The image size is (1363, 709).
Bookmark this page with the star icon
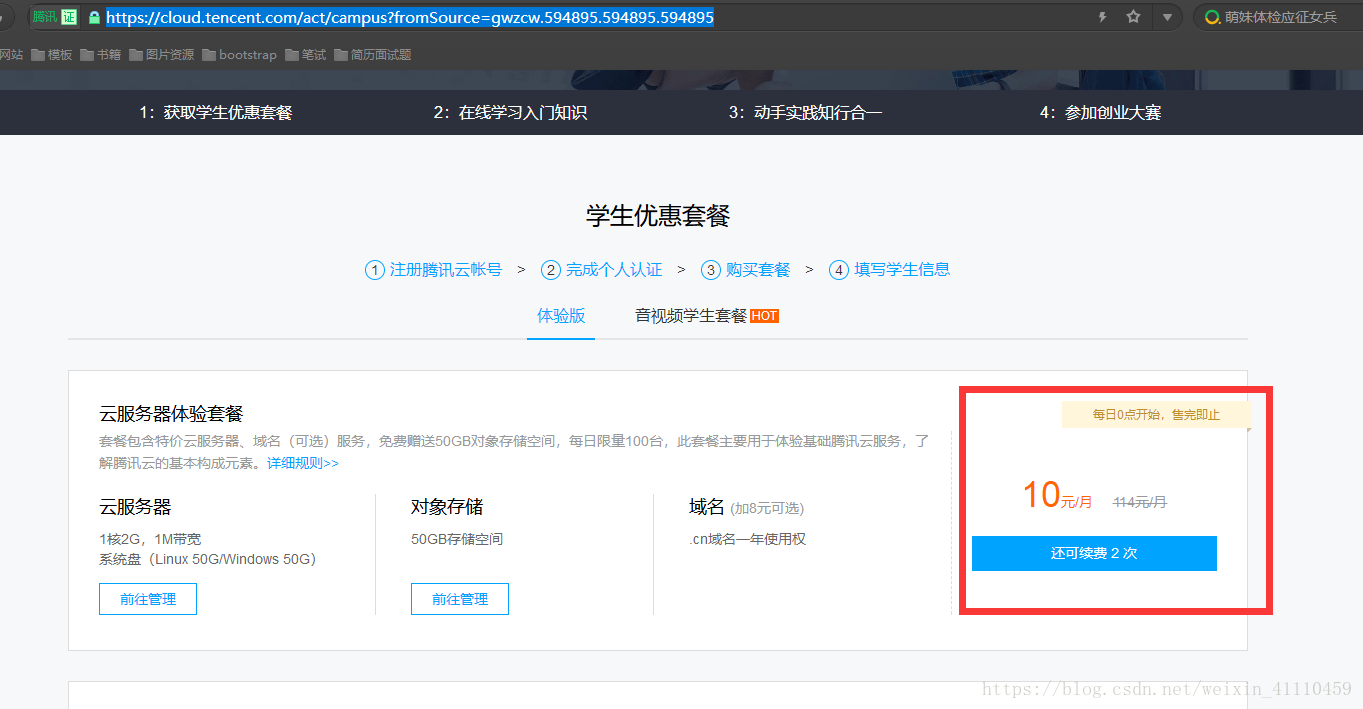[x=1133, y=17]
